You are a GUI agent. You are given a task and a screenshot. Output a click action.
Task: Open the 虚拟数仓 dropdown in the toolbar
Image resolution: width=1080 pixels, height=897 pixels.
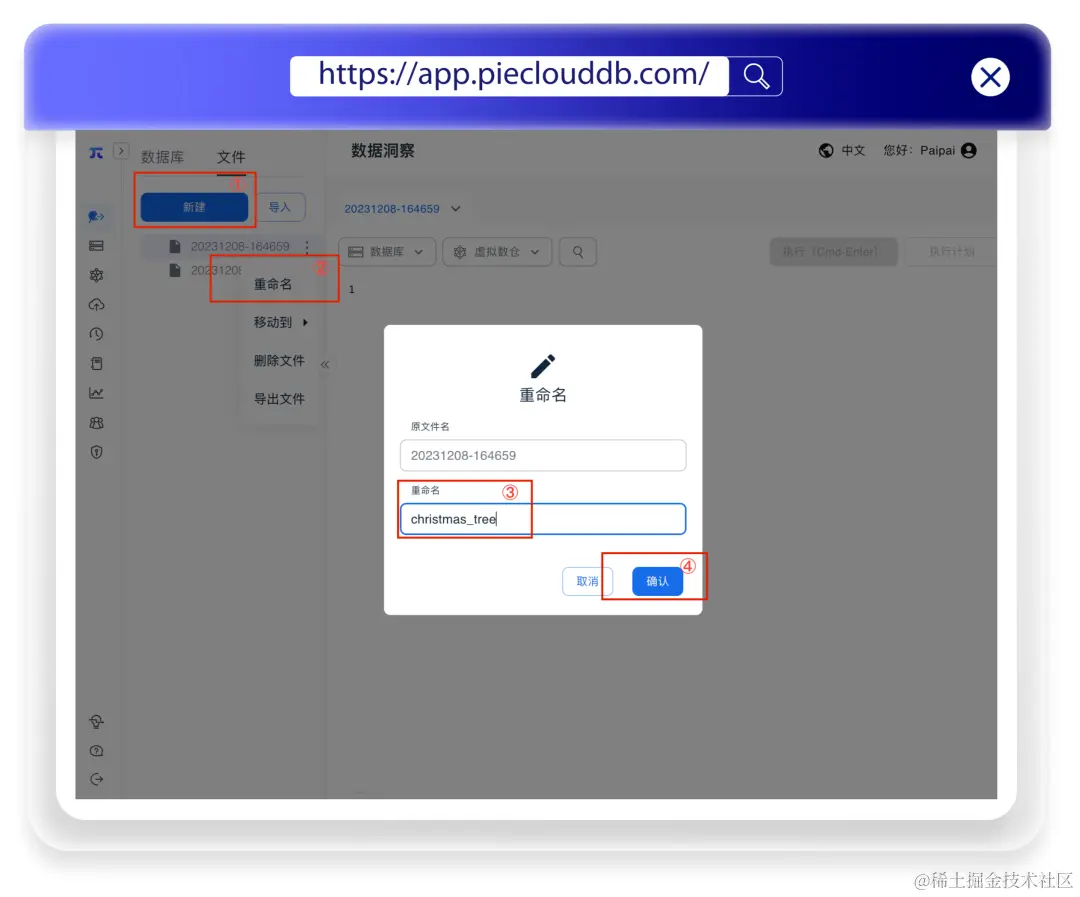pos(497,252)
